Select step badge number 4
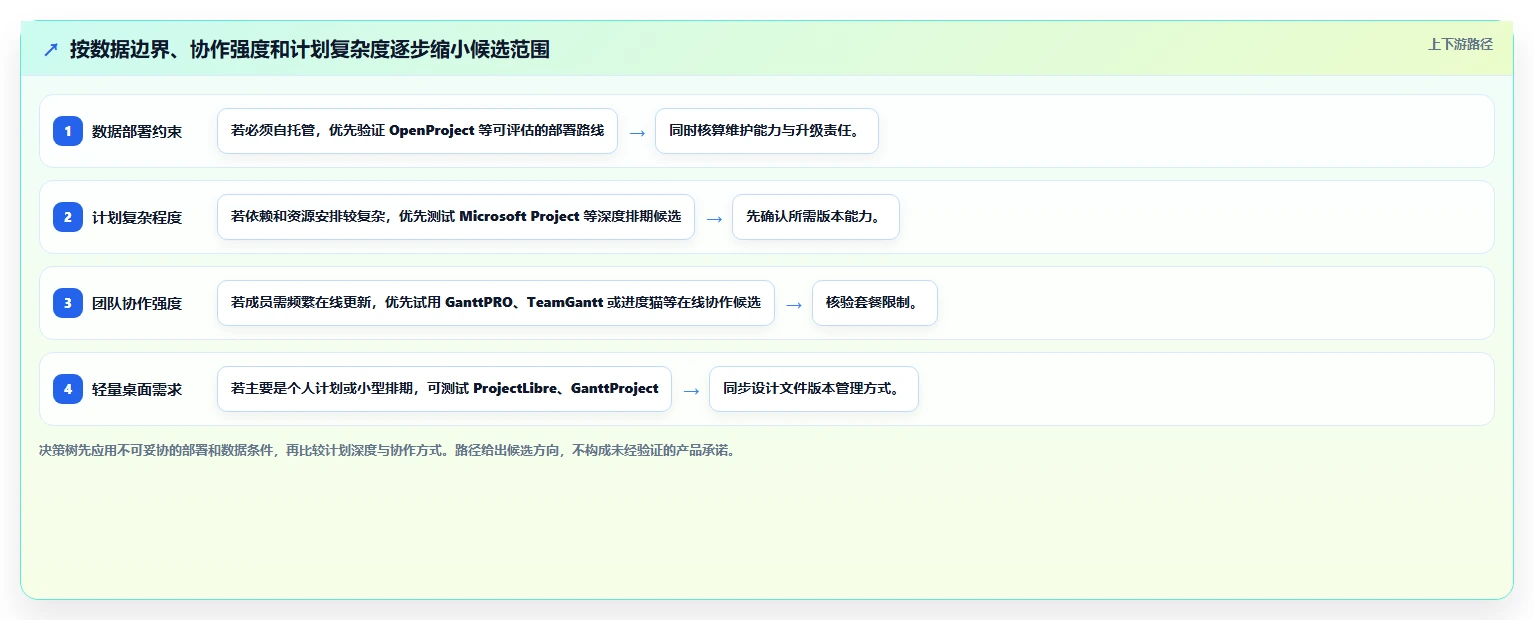1534x620 pixels. pos(68,389)
